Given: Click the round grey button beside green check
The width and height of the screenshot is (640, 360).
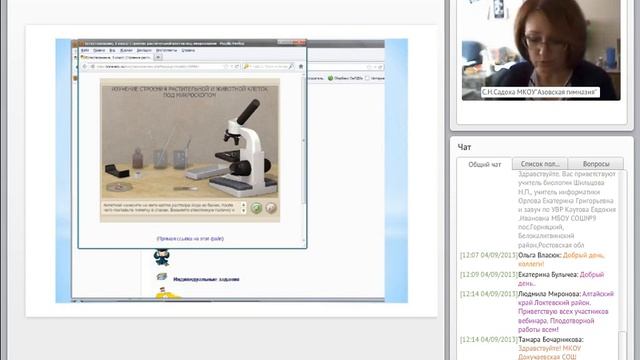Looking at the screenshot, I should tap(270, 208).
